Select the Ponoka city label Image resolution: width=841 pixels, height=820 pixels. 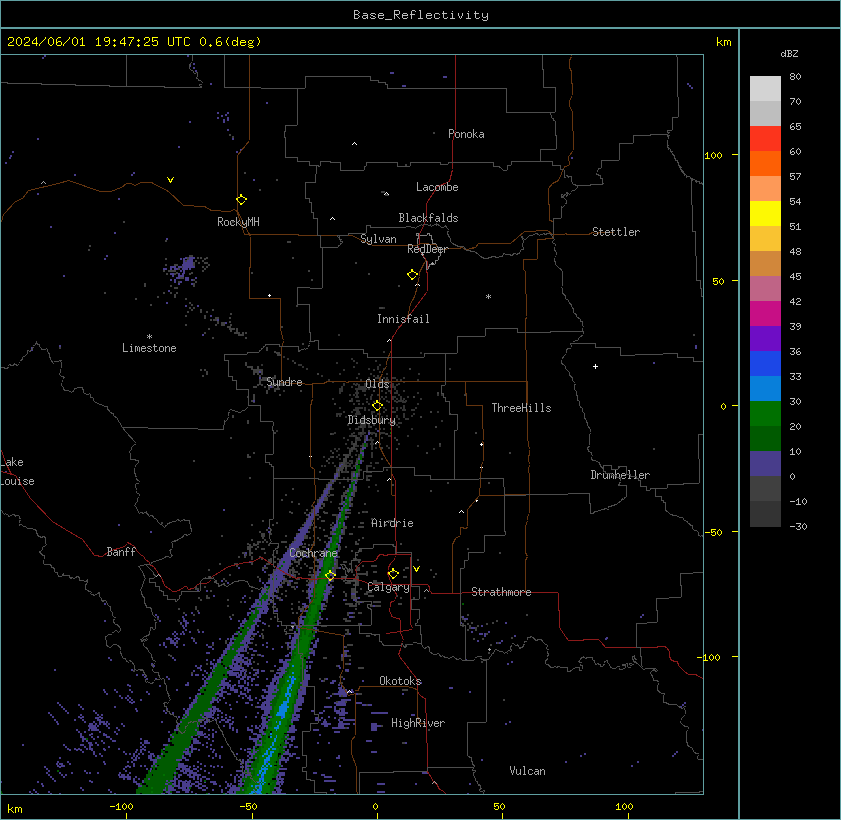(466, 134)
